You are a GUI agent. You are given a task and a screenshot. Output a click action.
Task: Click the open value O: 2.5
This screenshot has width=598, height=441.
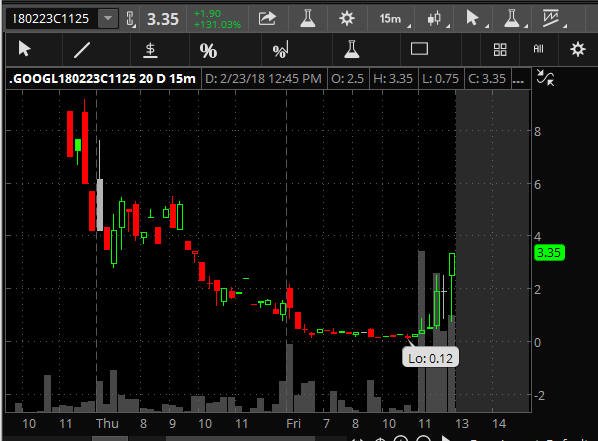pyautogui.click(x=347, y=79)
